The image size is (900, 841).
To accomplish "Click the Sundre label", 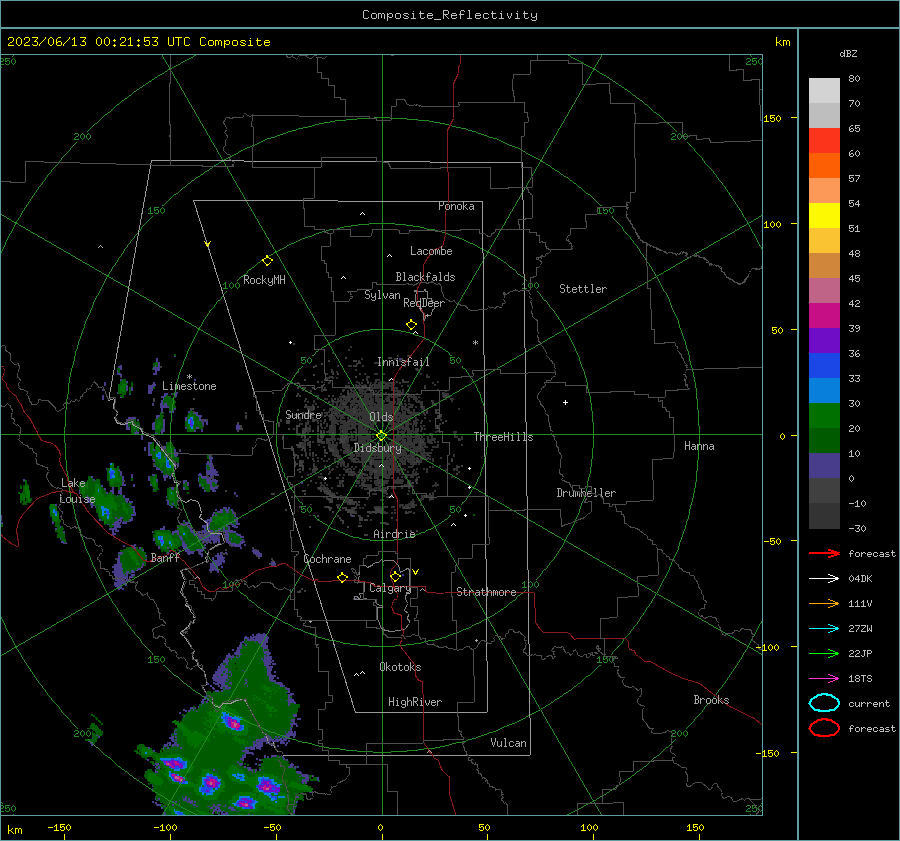I will coord(303,415).
